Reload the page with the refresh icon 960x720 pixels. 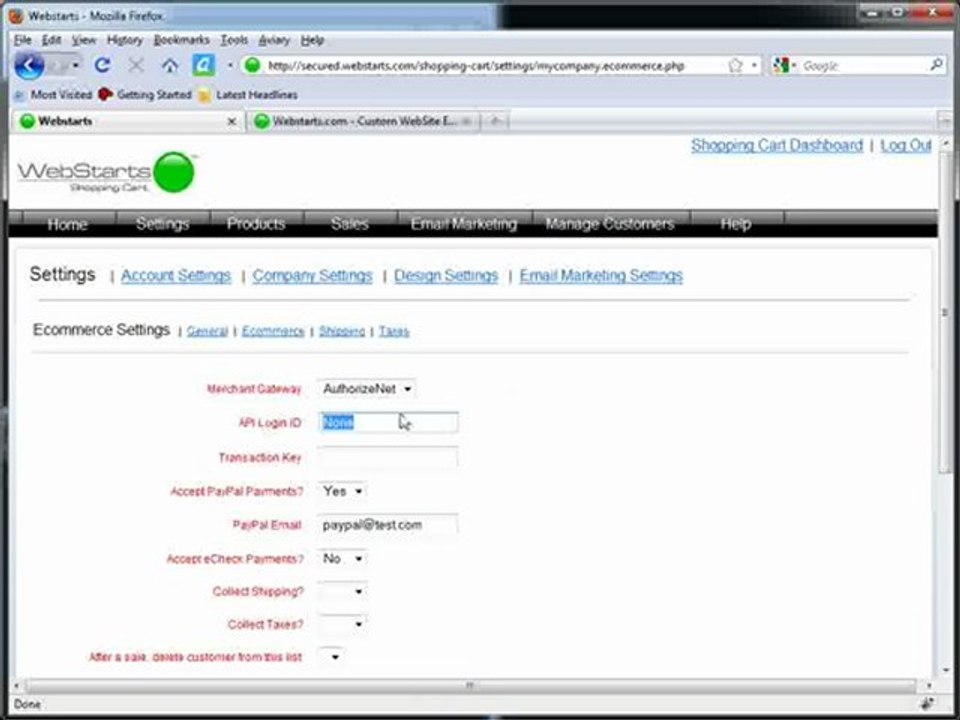(x=102, y=65)
